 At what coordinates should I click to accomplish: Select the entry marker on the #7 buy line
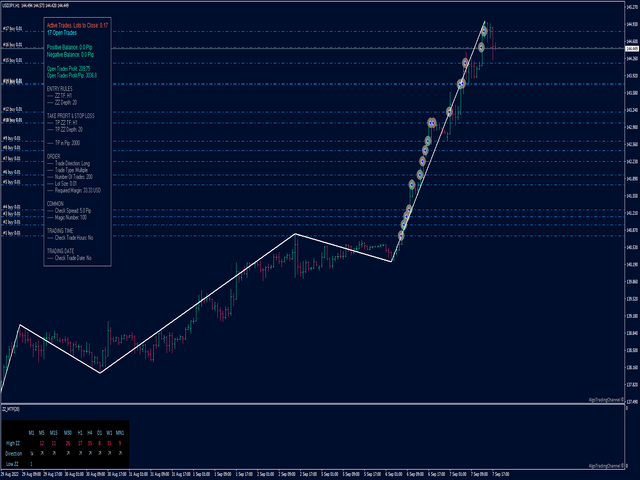pos(422,161)
